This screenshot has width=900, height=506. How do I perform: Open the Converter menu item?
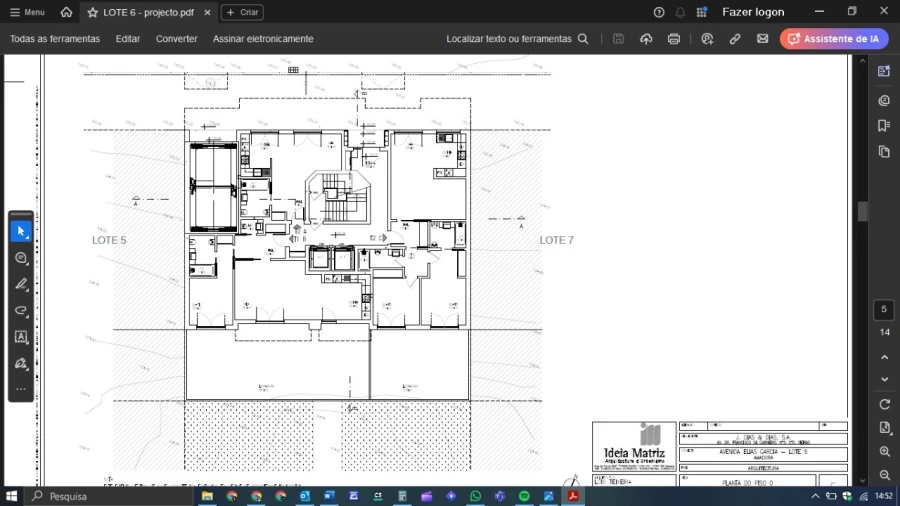tap(176, 39)
